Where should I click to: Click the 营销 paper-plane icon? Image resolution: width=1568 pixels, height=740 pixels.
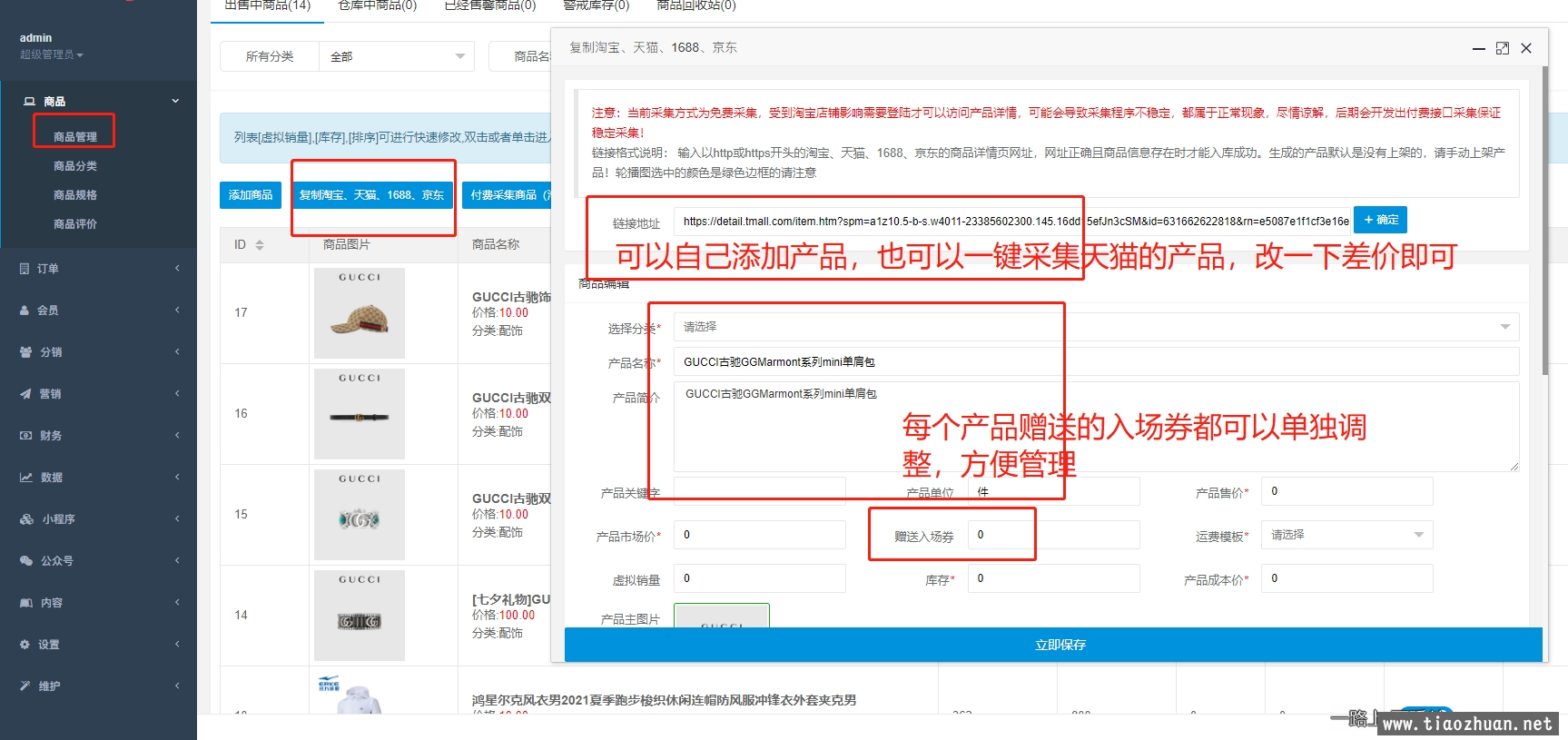tap(25, 394)
